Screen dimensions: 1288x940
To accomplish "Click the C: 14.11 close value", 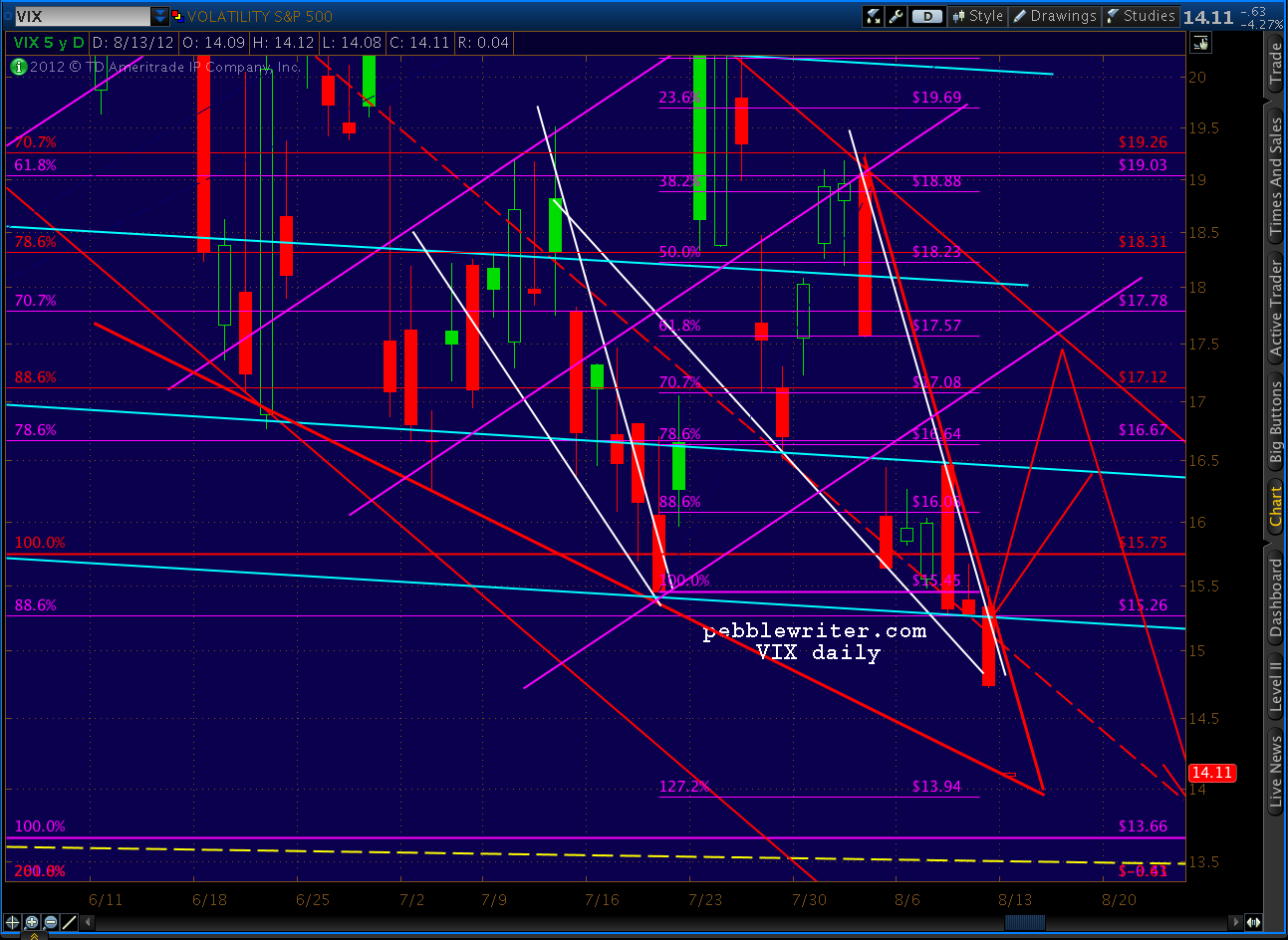I will coord(418,42).
